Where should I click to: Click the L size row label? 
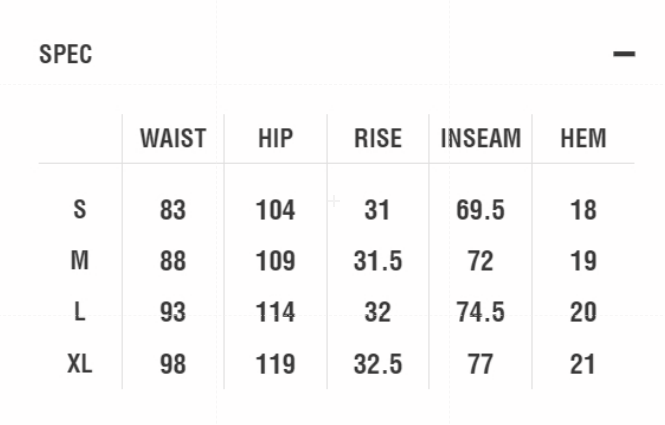click(80, 312)
